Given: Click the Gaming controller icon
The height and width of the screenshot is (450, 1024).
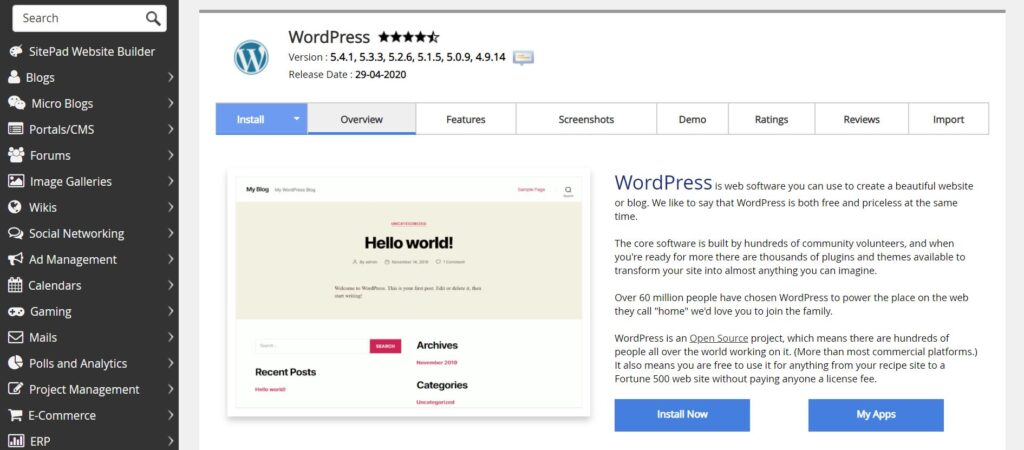Looking at the screenshot, I should 16,312.
